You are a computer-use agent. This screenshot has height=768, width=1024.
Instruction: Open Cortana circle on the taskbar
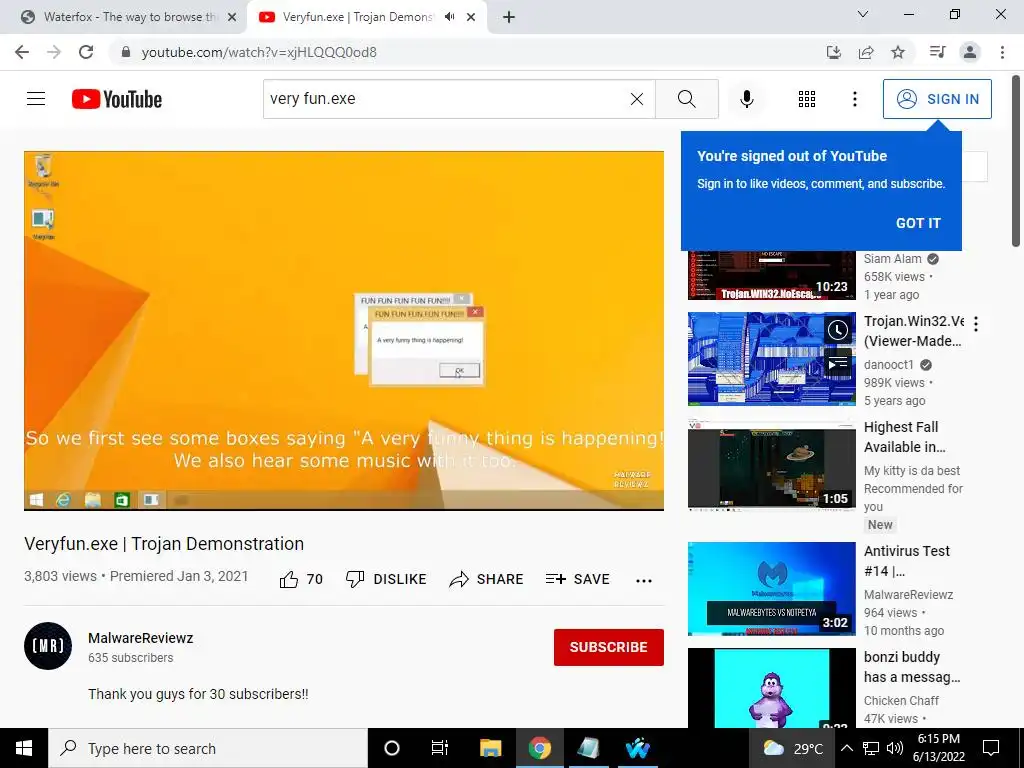click(392, 748)
